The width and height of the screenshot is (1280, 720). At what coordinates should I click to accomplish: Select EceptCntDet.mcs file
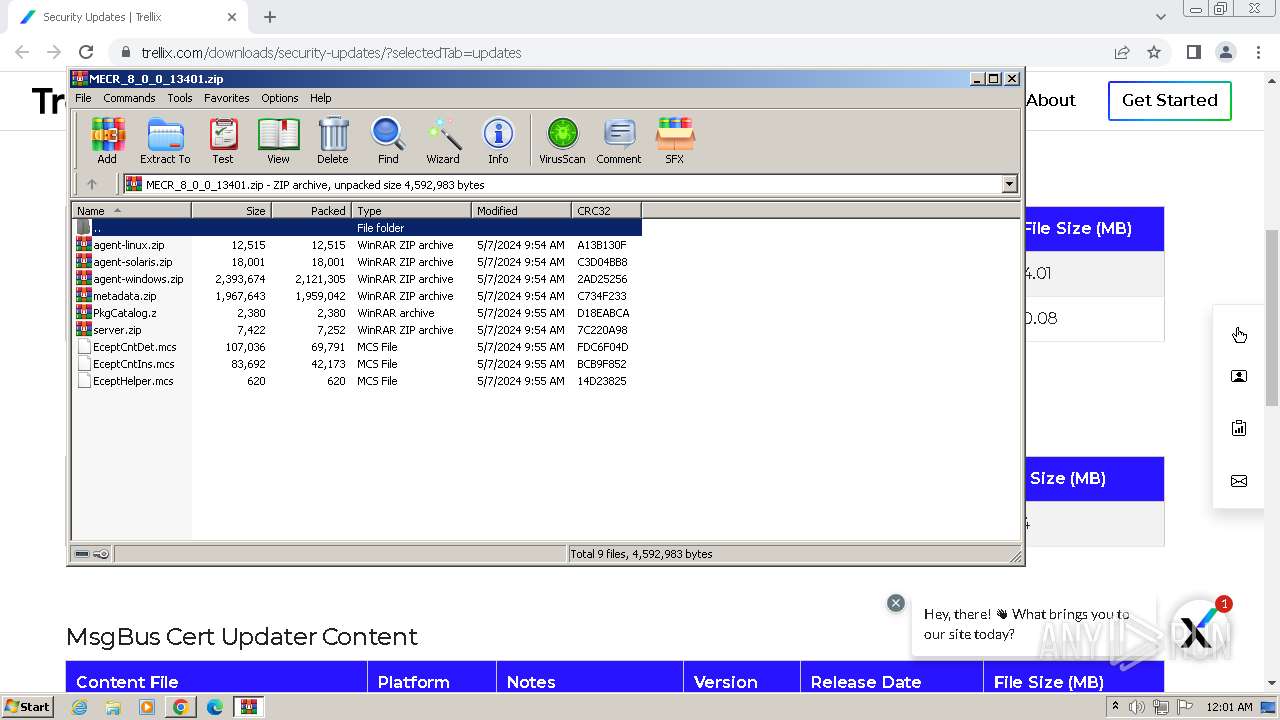click(357, 347)
